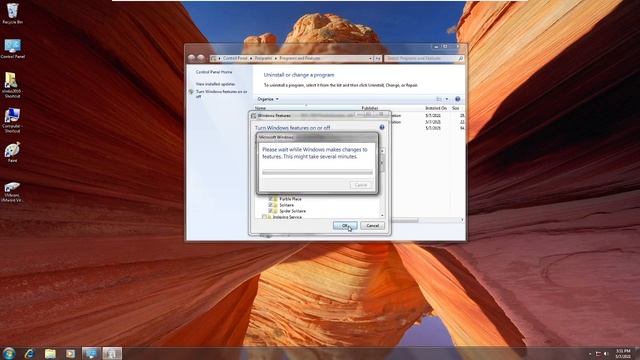Open the Recycle Bin desktop icon

tap(12, 13)
